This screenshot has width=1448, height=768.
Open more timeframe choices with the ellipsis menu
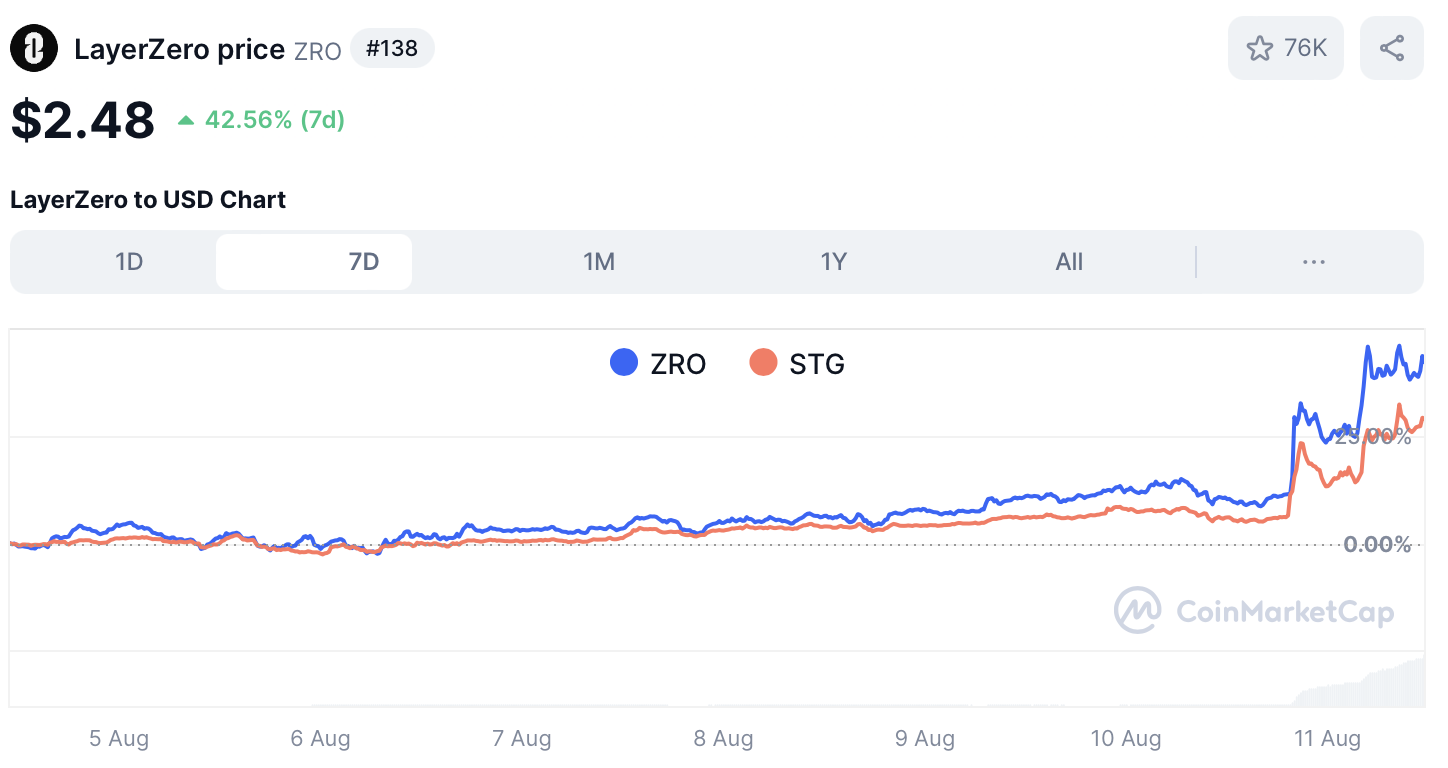click(1313, 261)
